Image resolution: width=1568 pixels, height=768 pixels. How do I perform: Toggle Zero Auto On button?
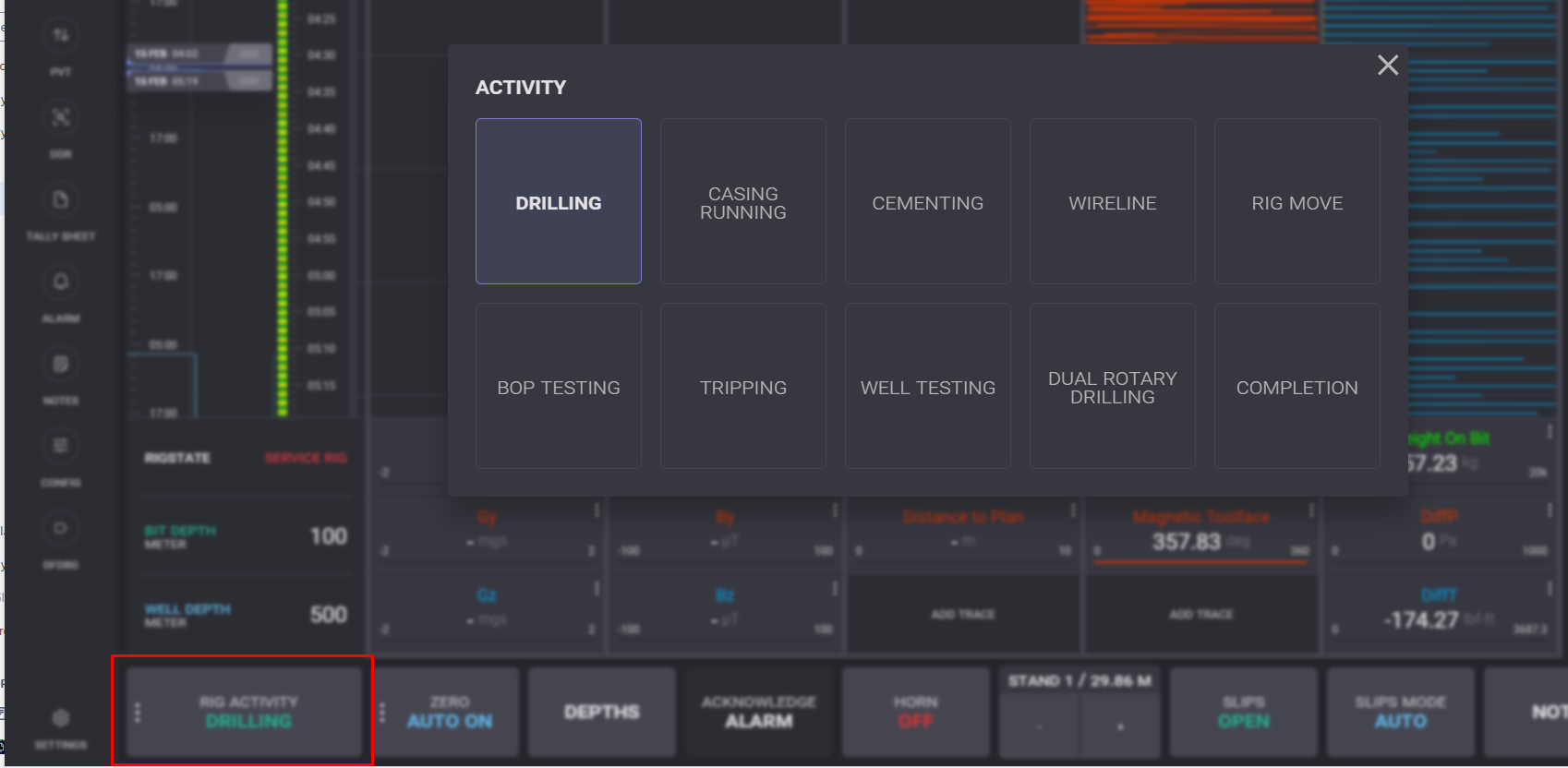coord(450,712)
